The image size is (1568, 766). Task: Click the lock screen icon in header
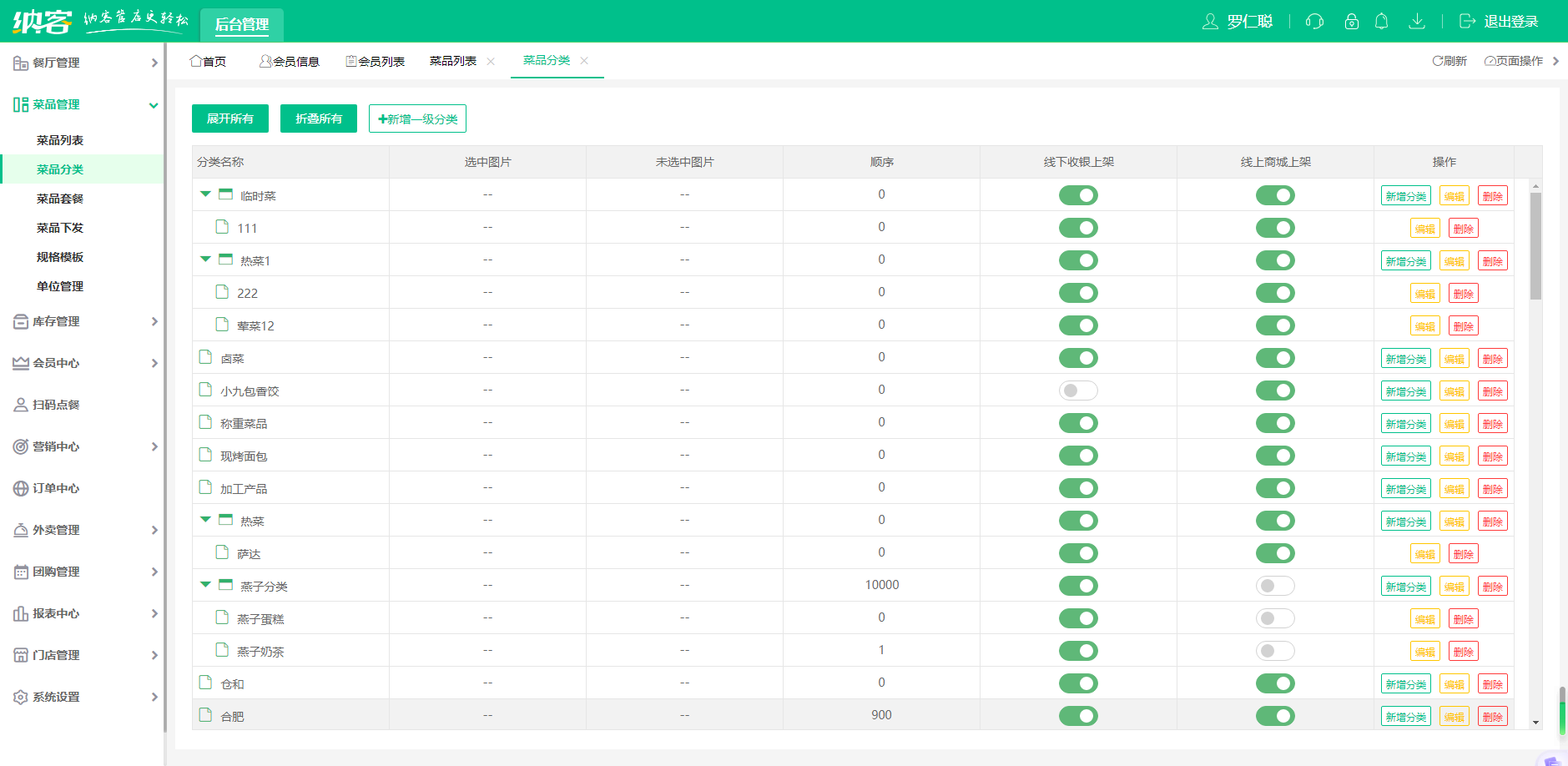click(x=1351, y=22)
